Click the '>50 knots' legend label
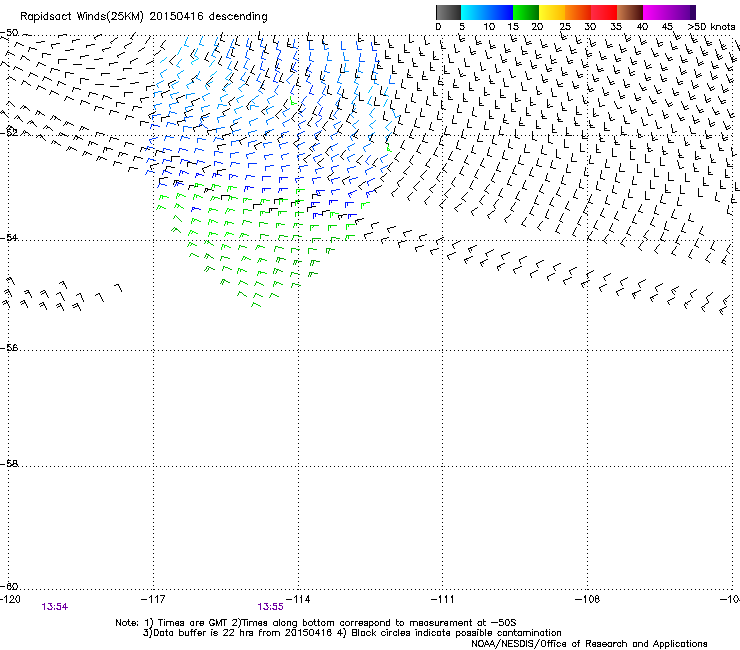This screenshot has width=740, height=650. point(711,27)
